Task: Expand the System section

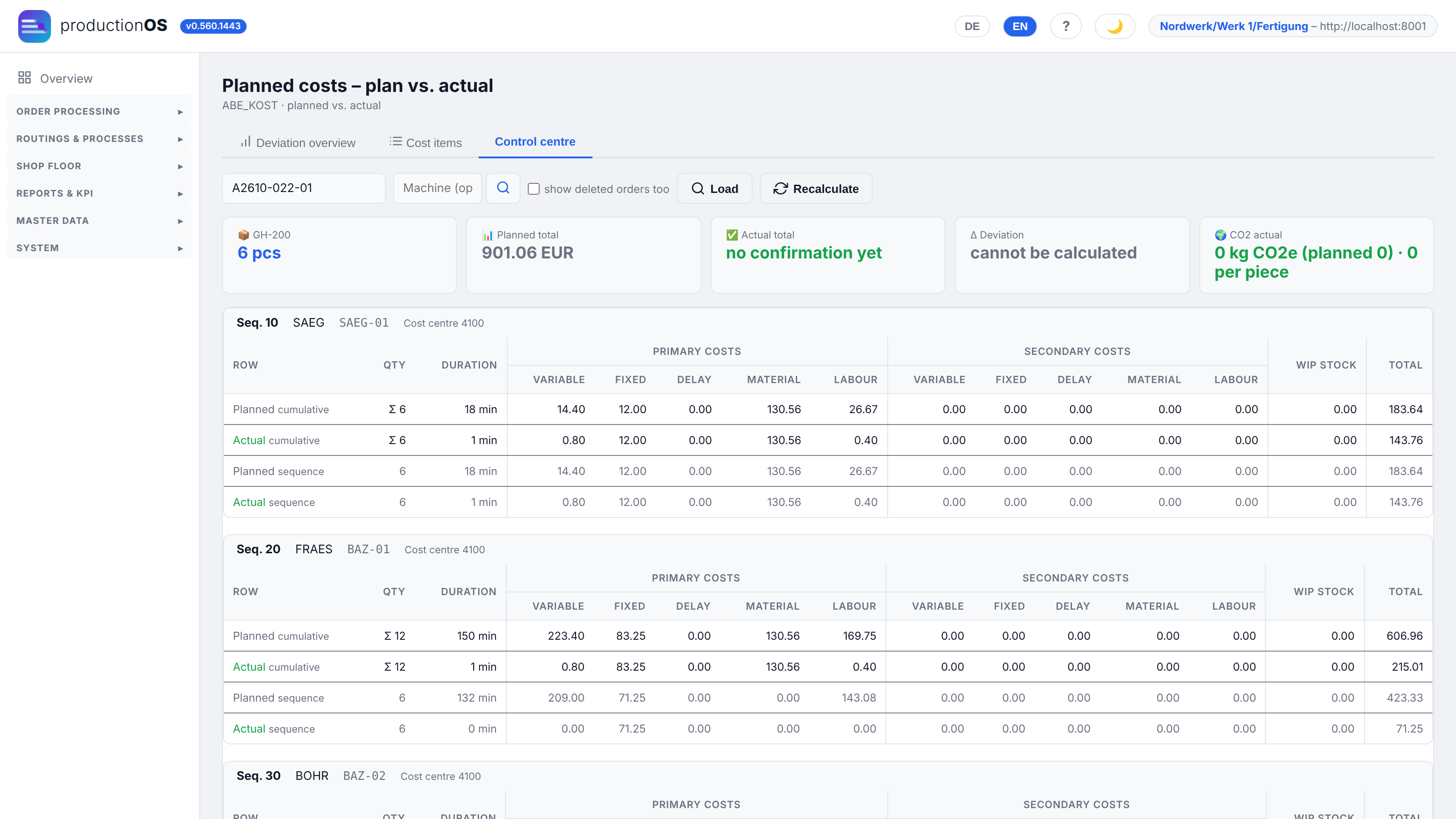Action: pyautogui.click(x=100, y=248)
